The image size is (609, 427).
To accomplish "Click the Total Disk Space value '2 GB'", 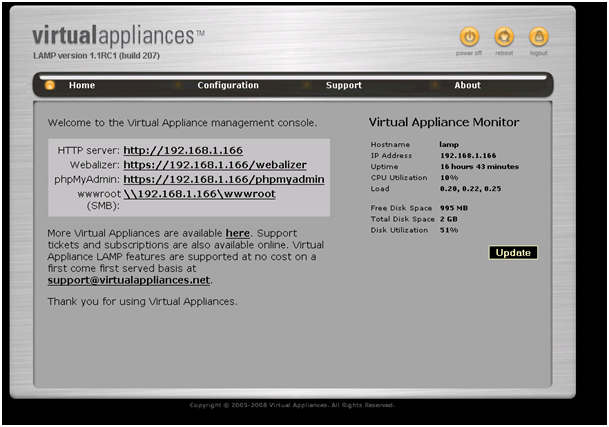I will pyautogui.click(x=449, y=219).
